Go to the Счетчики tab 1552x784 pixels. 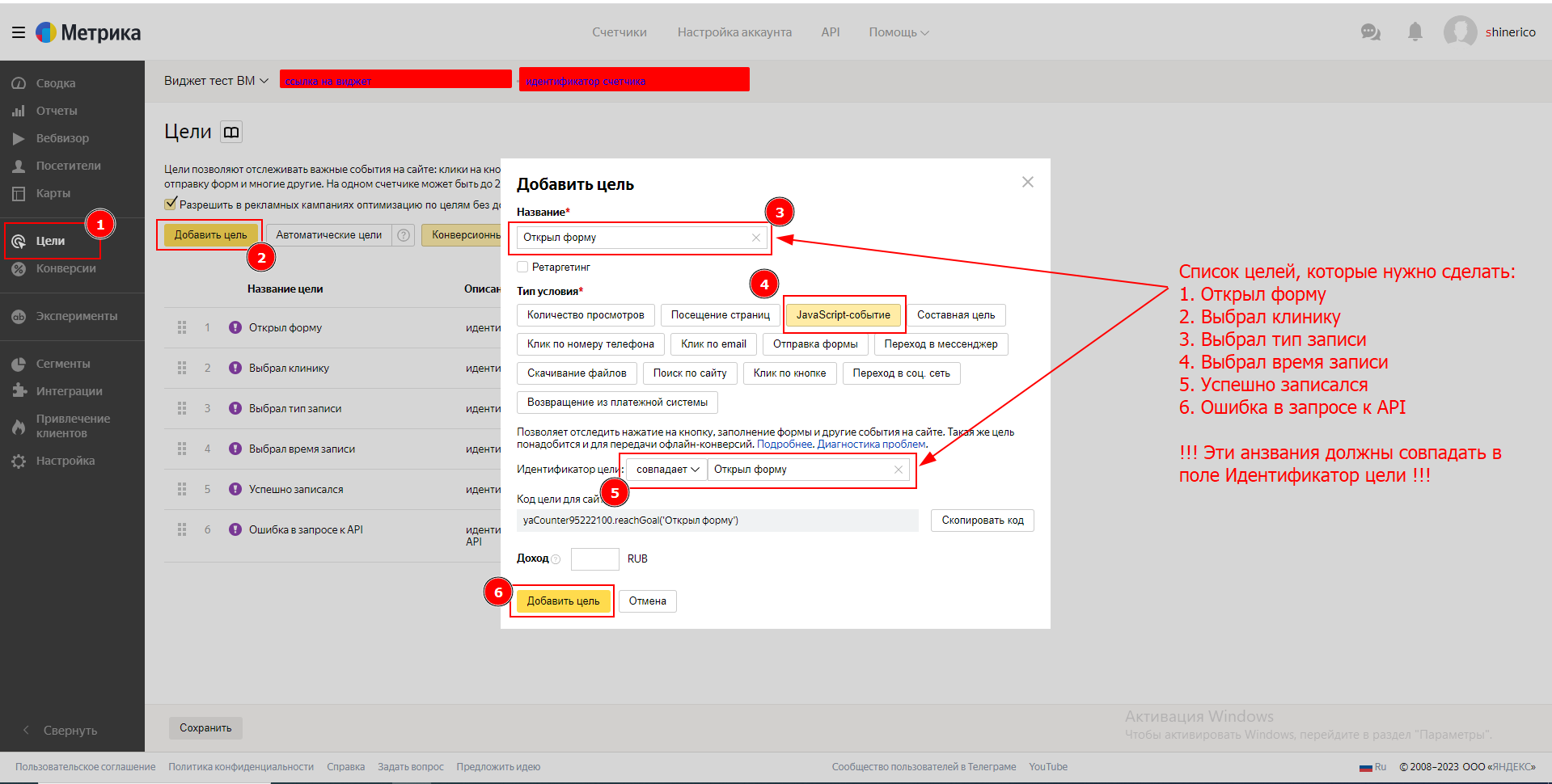(x=619, y=32)
